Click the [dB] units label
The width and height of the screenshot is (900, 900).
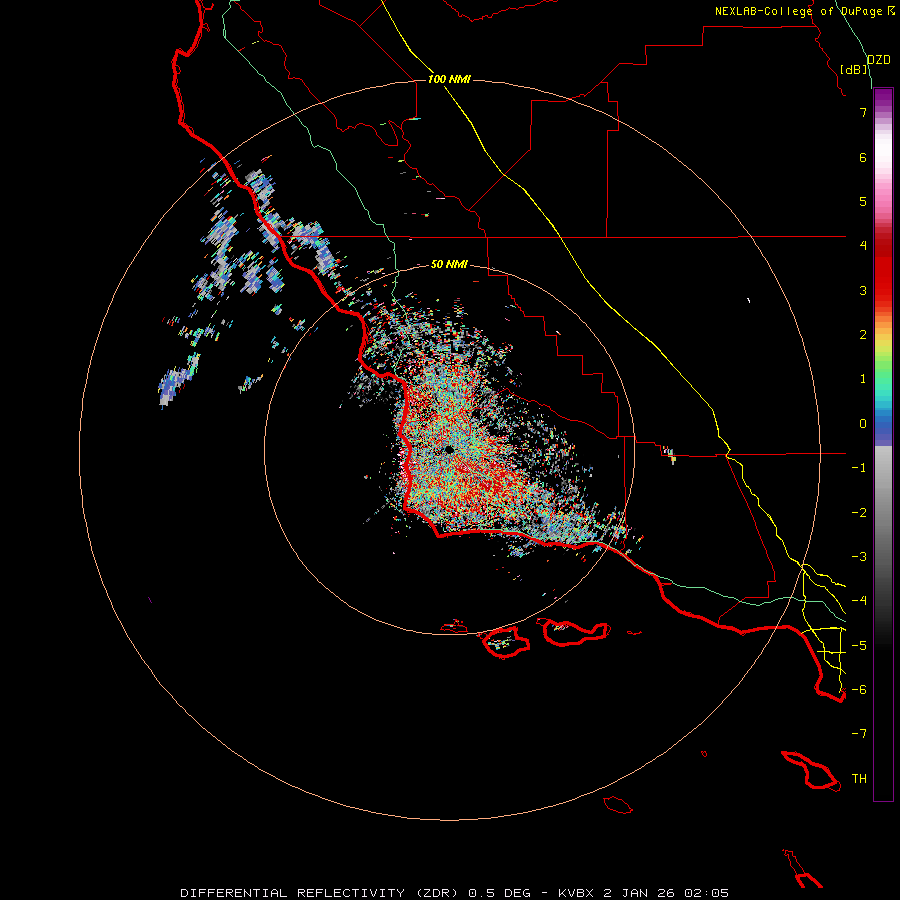click(854, 69)
